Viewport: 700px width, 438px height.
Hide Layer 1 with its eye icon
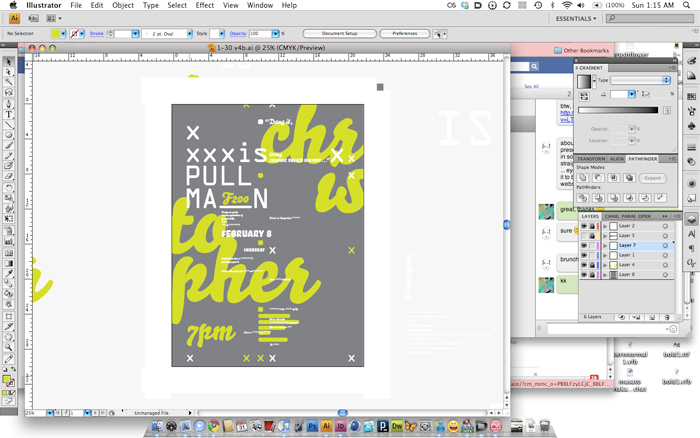[x=584, y=255]
